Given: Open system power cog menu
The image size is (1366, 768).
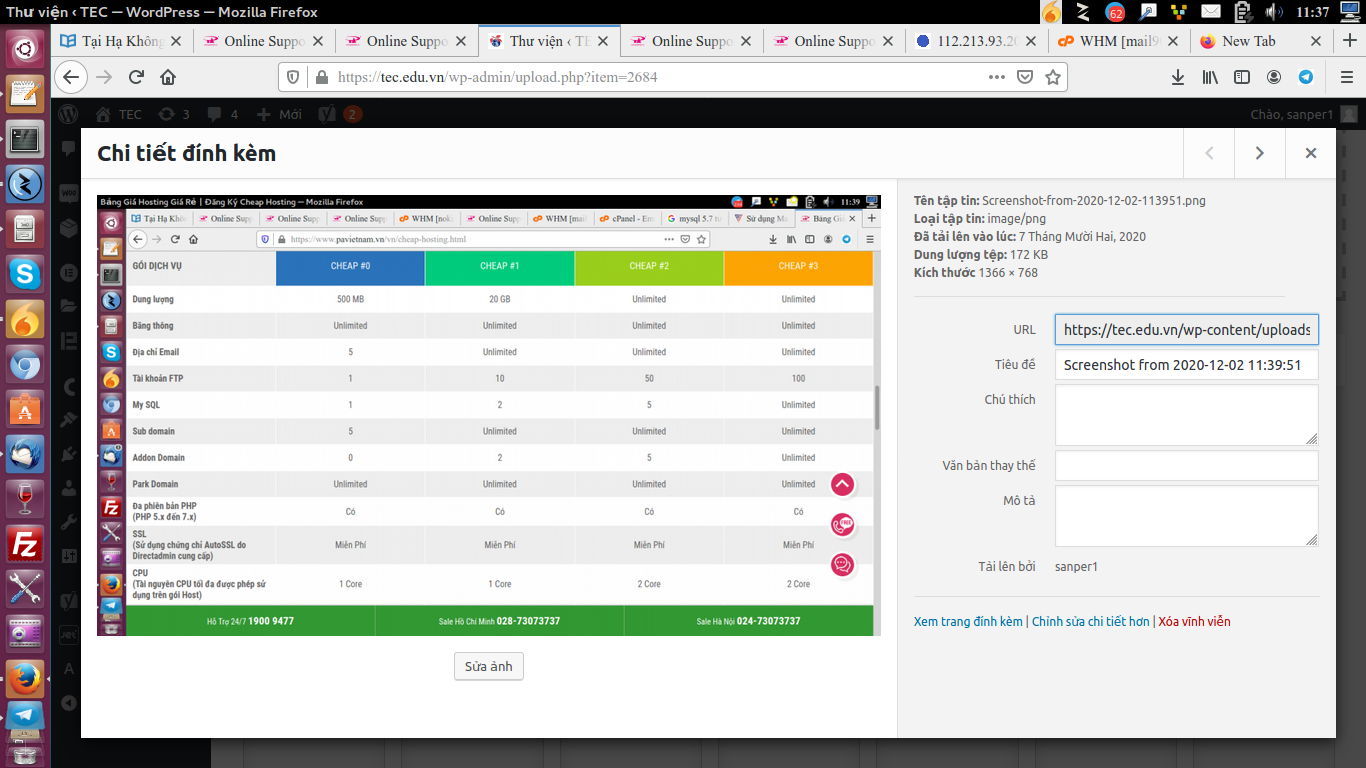Looking at the screenshot, I should [1351, 12].
